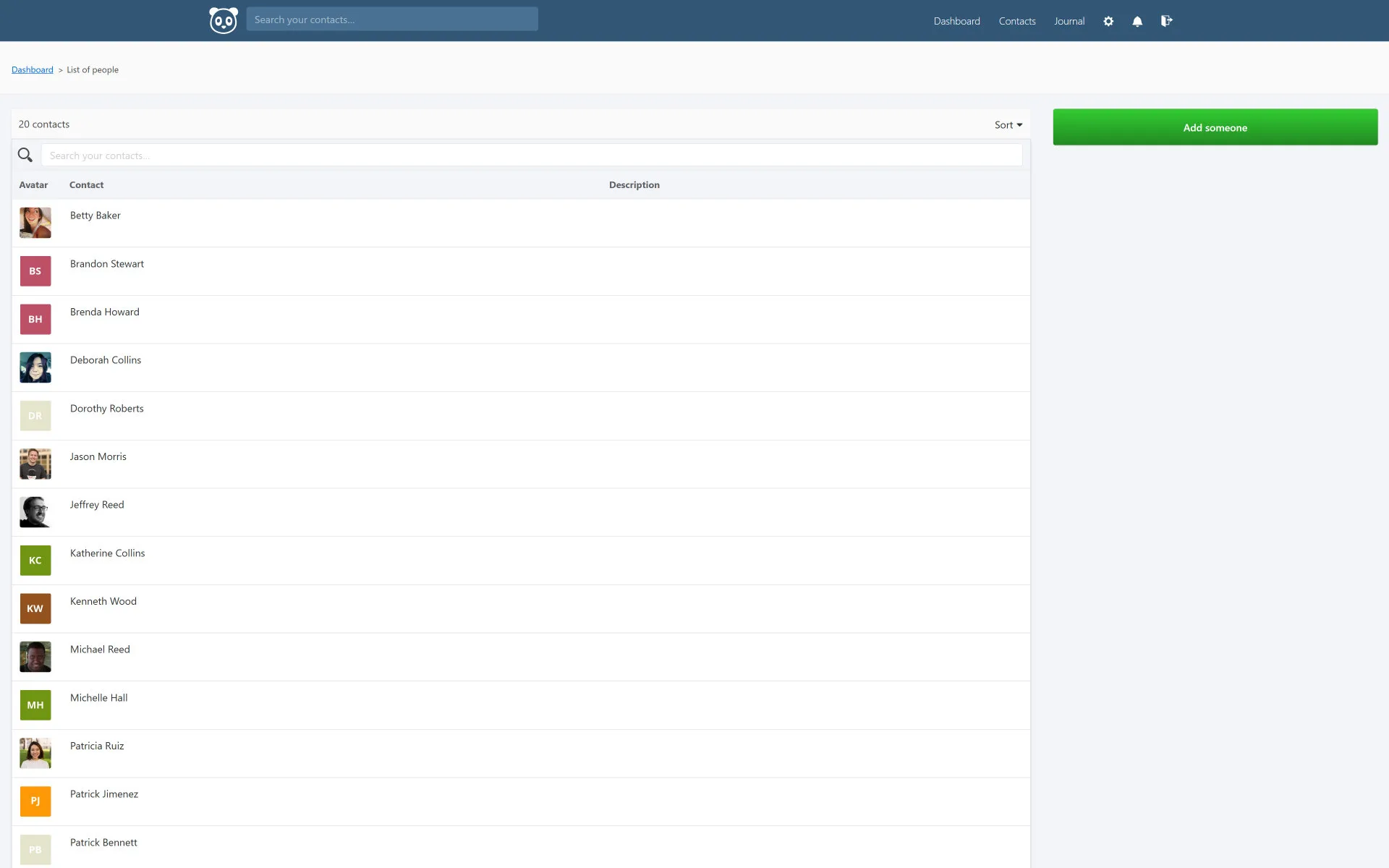Click Deborah Collins' avatar photo

pyautogui.click(x=35, y=367)
